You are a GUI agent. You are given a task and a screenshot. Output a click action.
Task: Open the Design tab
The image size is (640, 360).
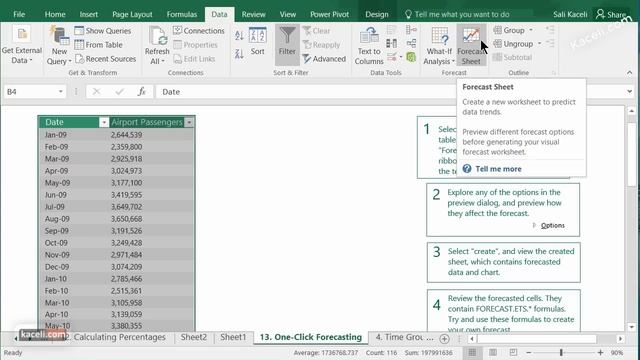click(377, 14)
